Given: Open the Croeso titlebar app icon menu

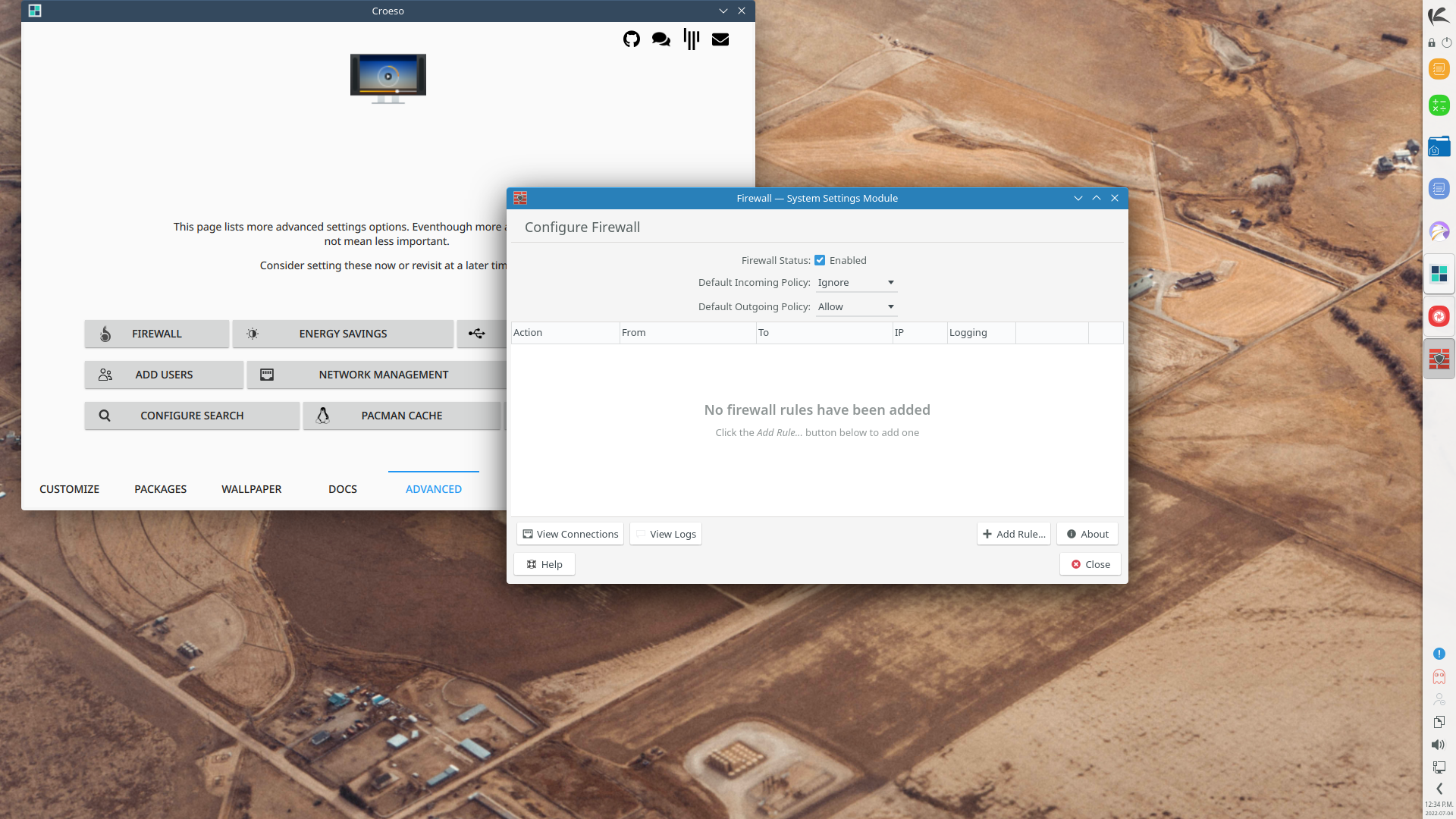Looking at the screenshot, I should click(x=35, y=11).
